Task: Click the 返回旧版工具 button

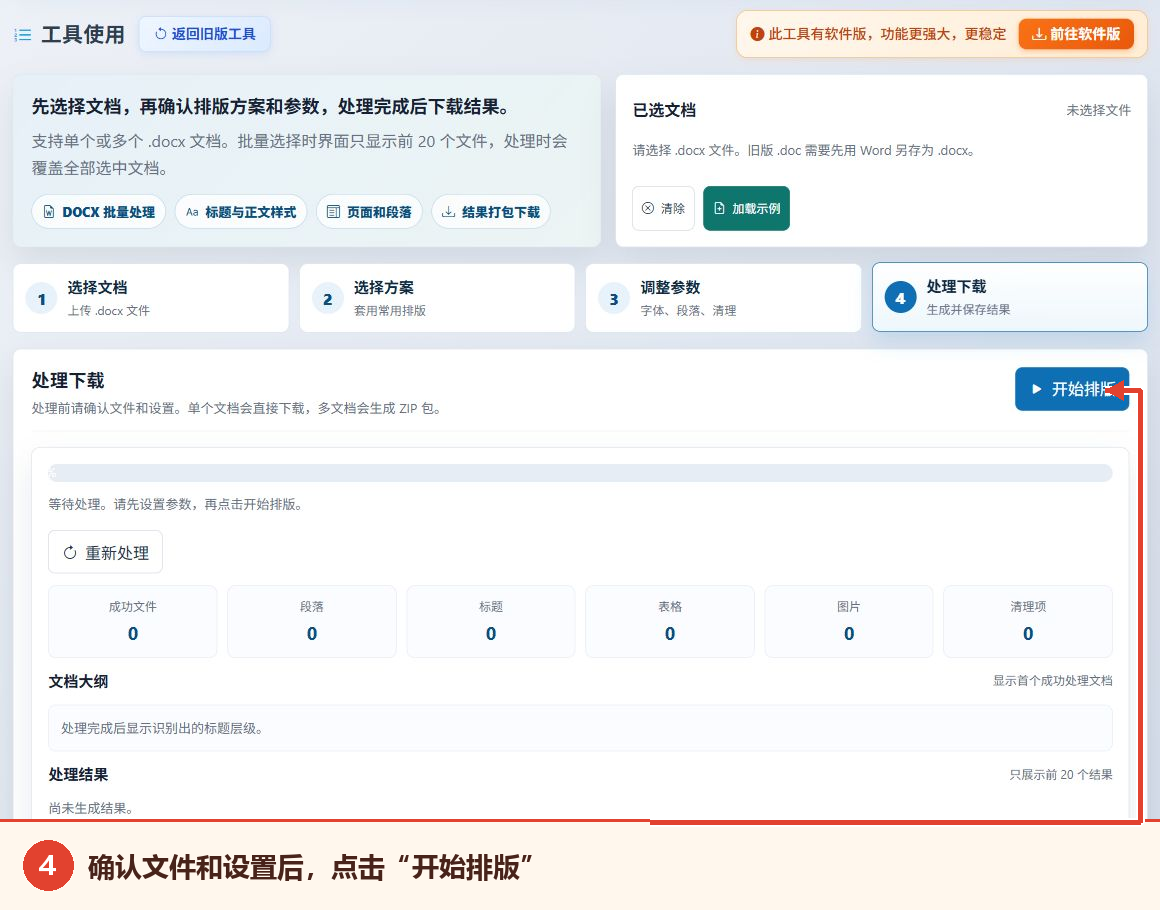Action: (205, 34)
